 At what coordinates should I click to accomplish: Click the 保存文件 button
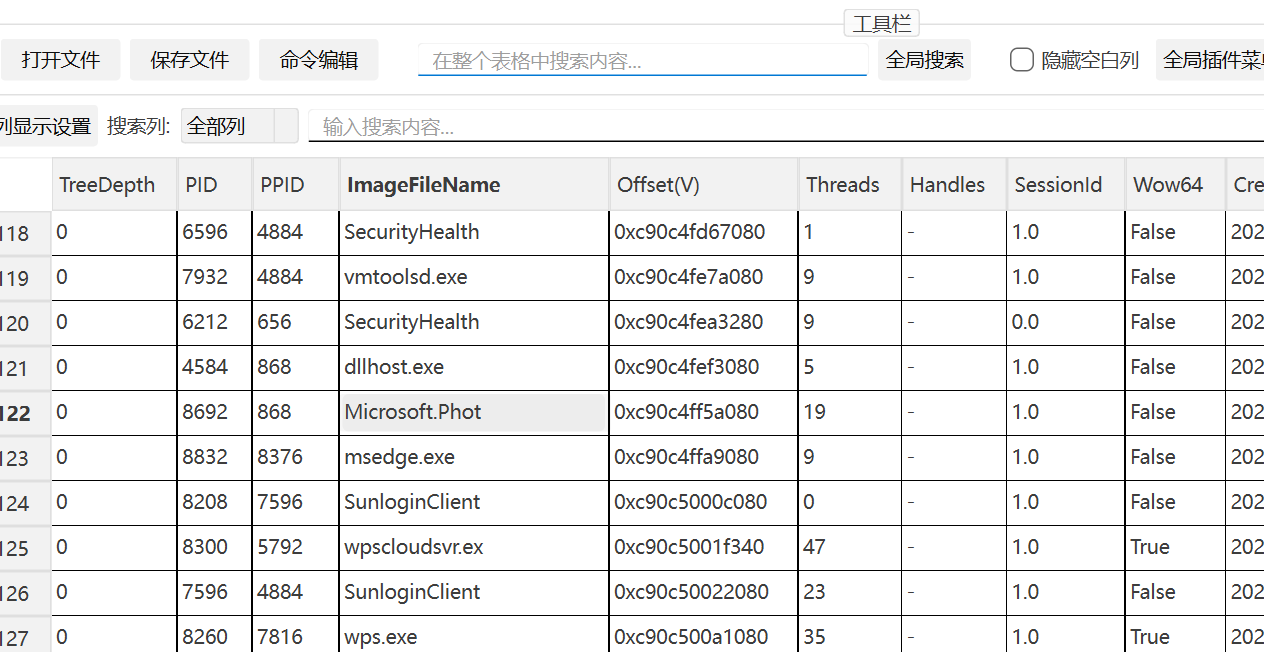(189, 60)
